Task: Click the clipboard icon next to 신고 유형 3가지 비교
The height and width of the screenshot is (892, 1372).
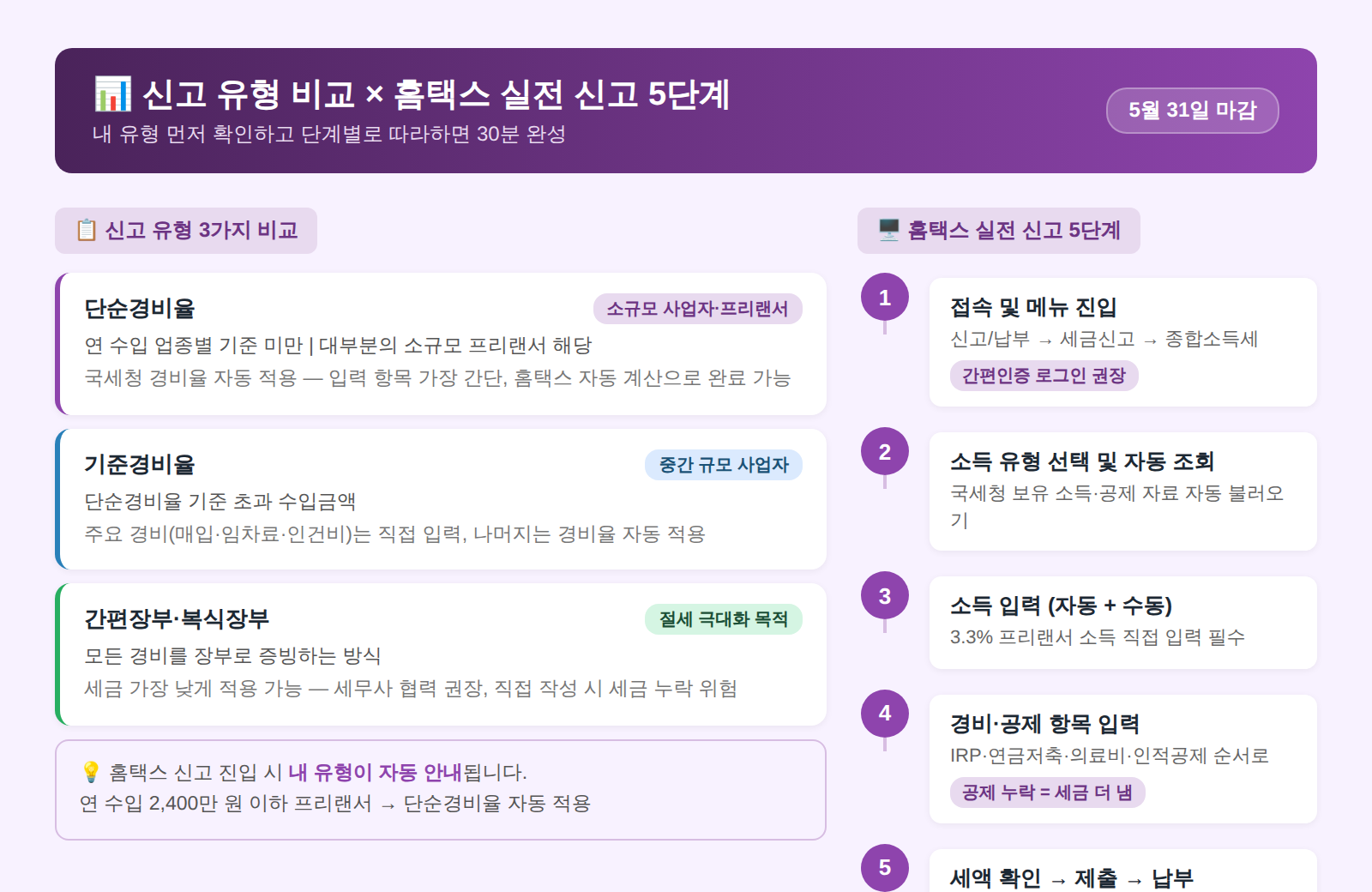Action: pyautogui.click(x=86, y=229)
